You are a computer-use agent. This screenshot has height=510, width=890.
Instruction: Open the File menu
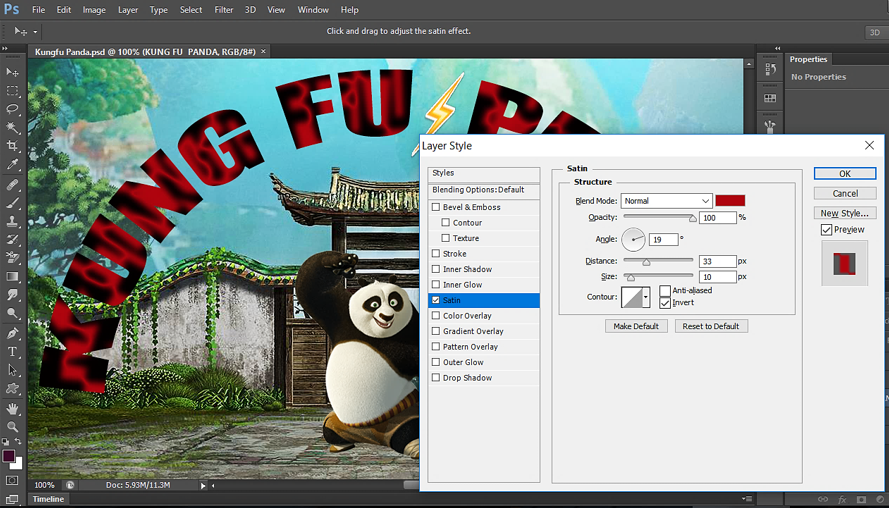click(39, 10)
